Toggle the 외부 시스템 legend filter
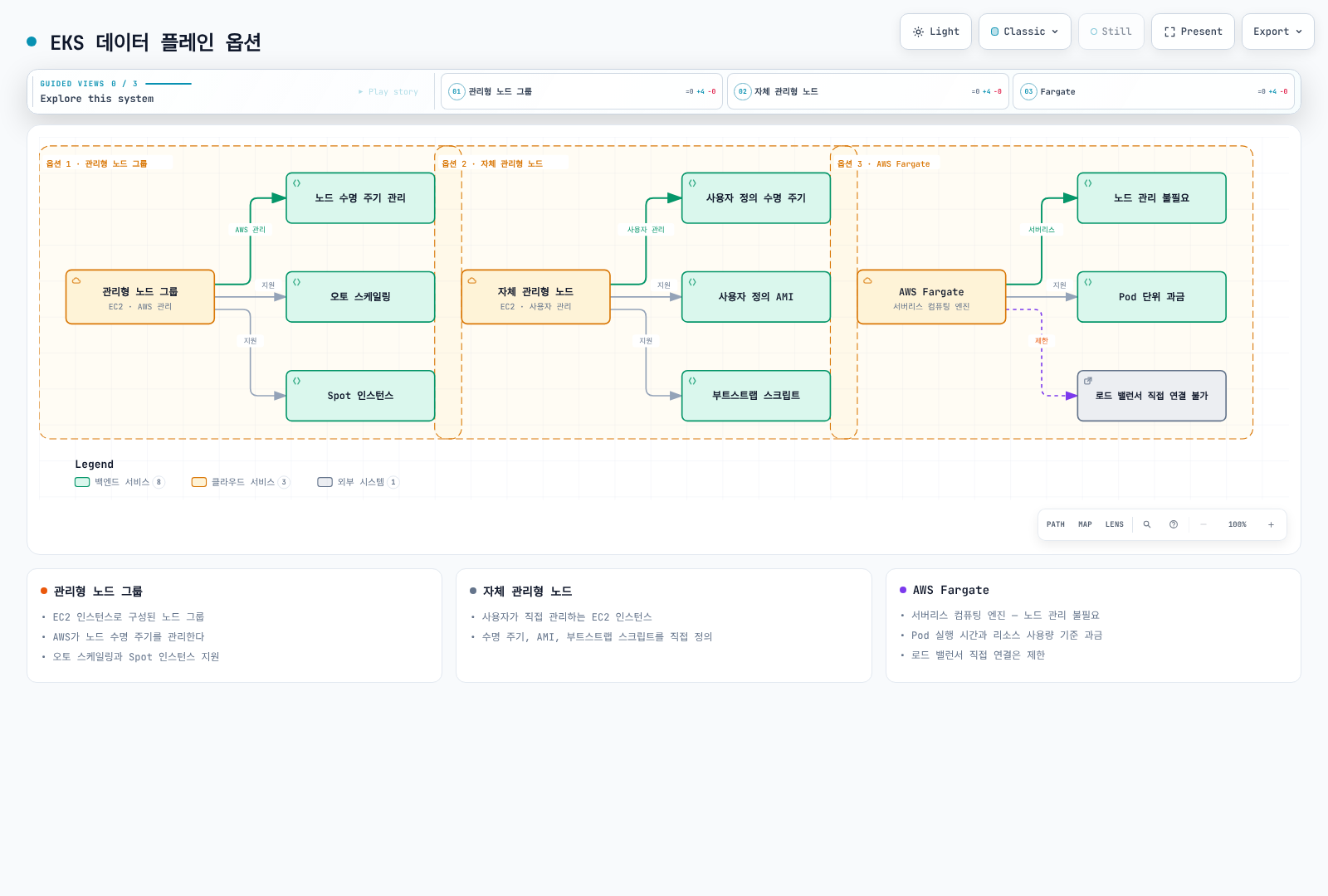 358,482
